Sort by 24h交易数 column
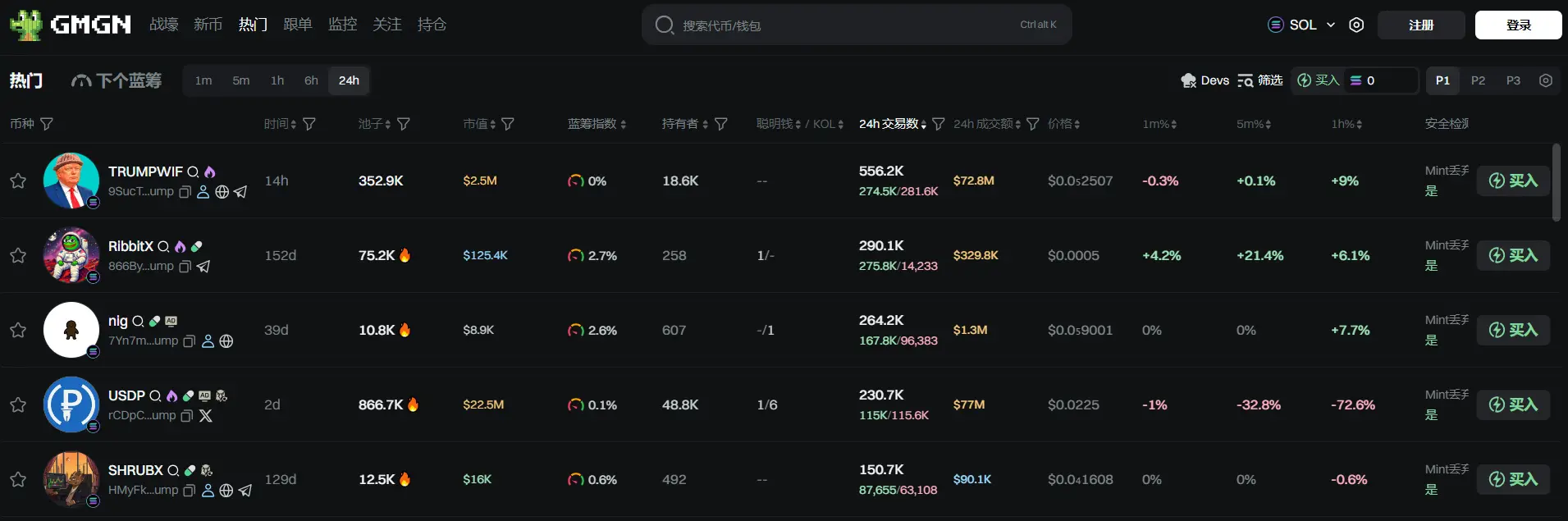Screen dimensions: 1568x521 (893, 124)
